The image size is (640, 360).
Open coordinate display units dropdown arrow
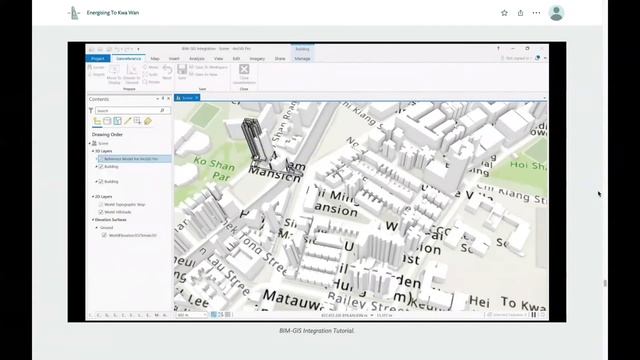tap(372, 315)
